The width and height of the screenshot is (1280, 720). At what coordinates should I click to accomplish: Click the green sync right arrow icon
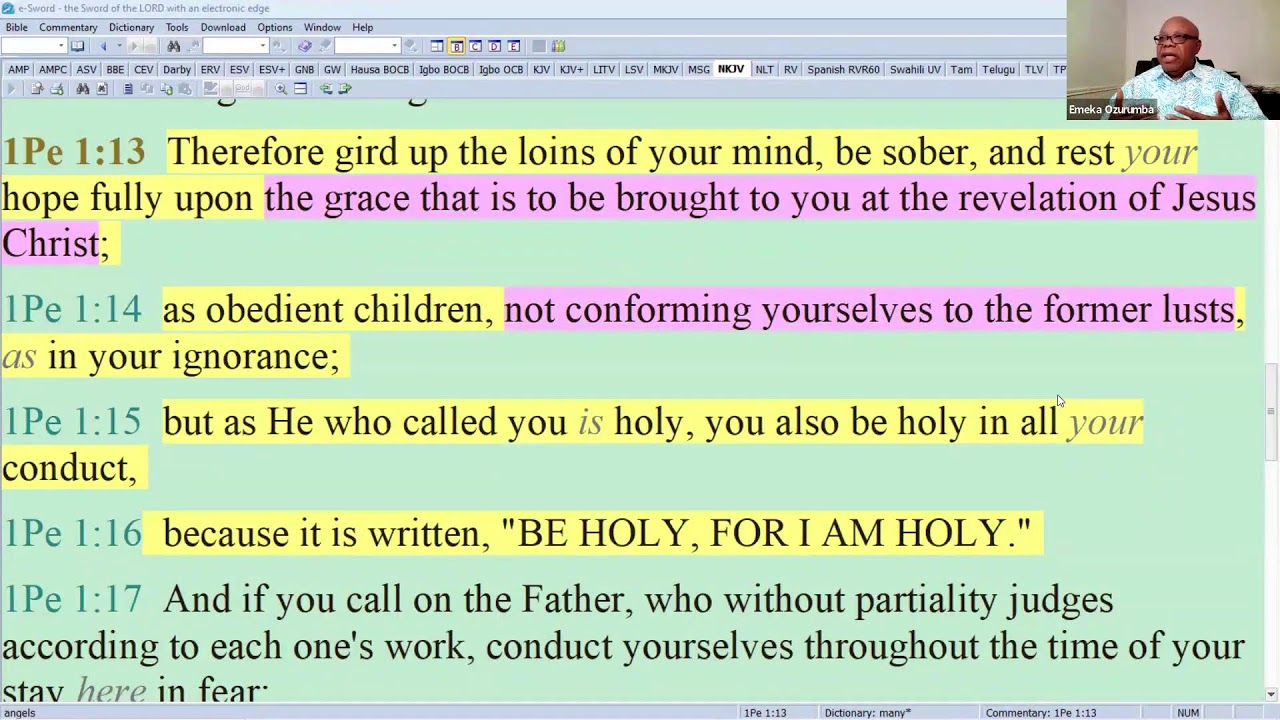345,89
